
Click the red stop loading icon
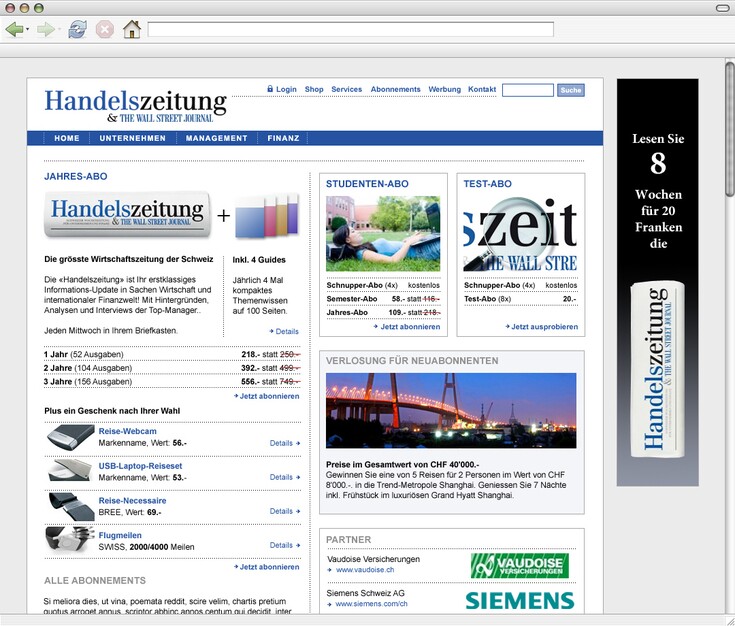pyautogui.click(x=105, y=30)
